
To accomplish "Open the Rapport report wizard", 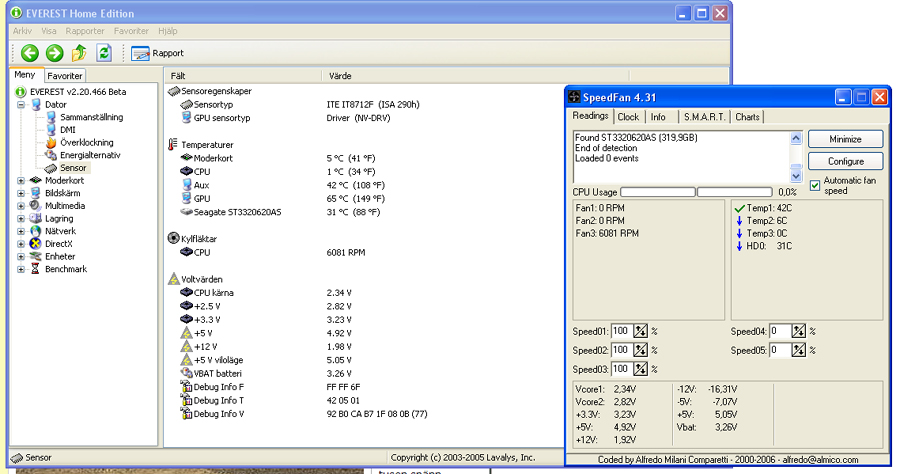I will 157,53.
